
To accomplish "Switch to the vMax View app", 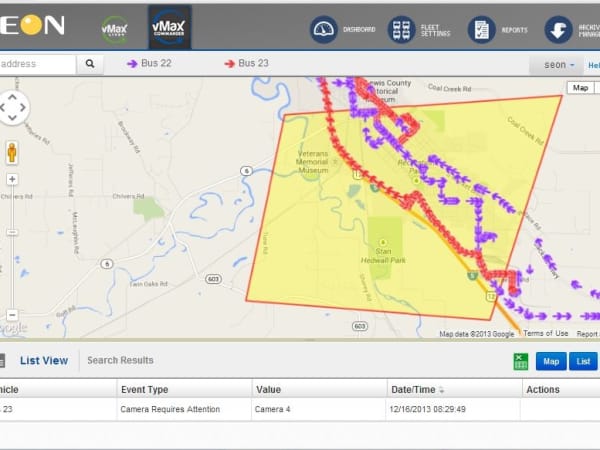I will pos(114,28).
